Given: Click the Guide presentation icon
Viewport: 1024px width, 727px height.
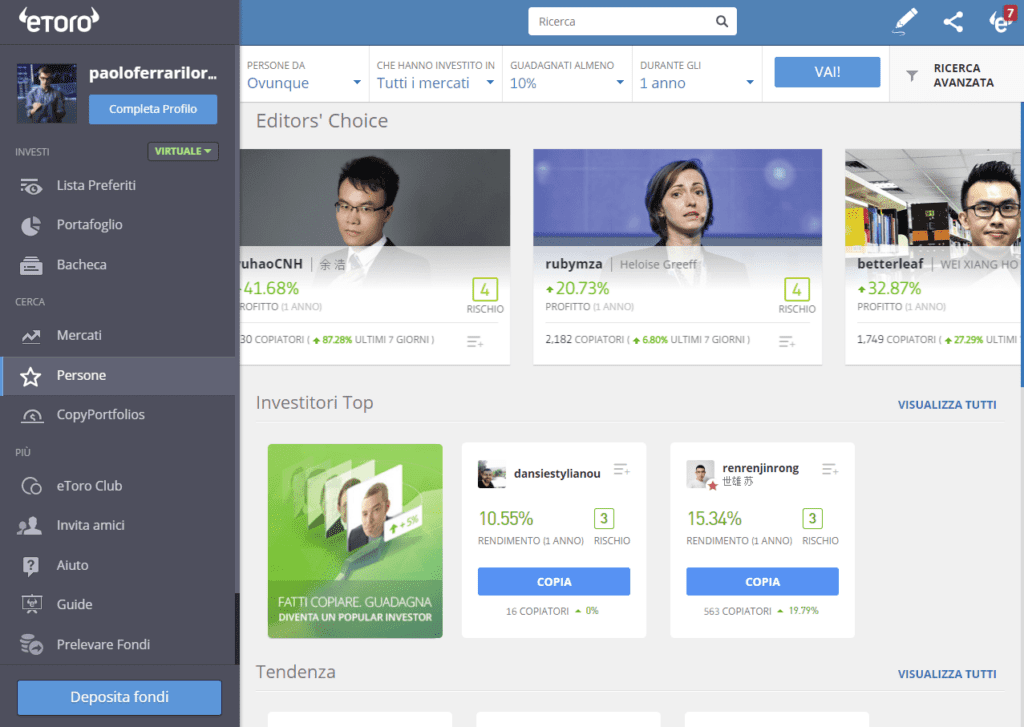Looking at the screenshot, I should point(31,604).
